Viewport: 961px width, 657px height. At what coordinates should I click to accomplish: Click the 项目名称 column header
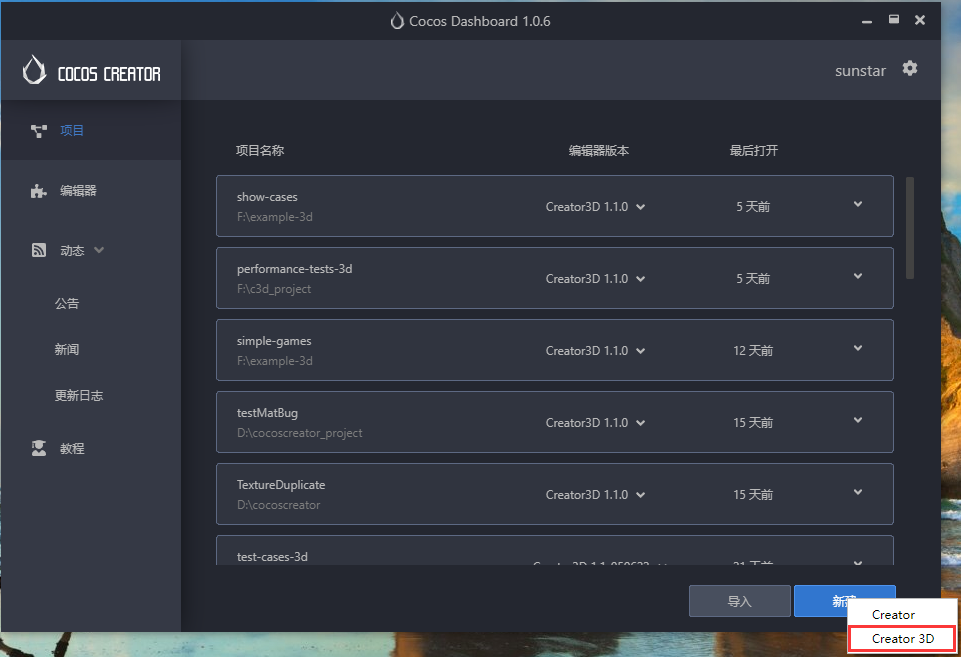tap(260, 150)
